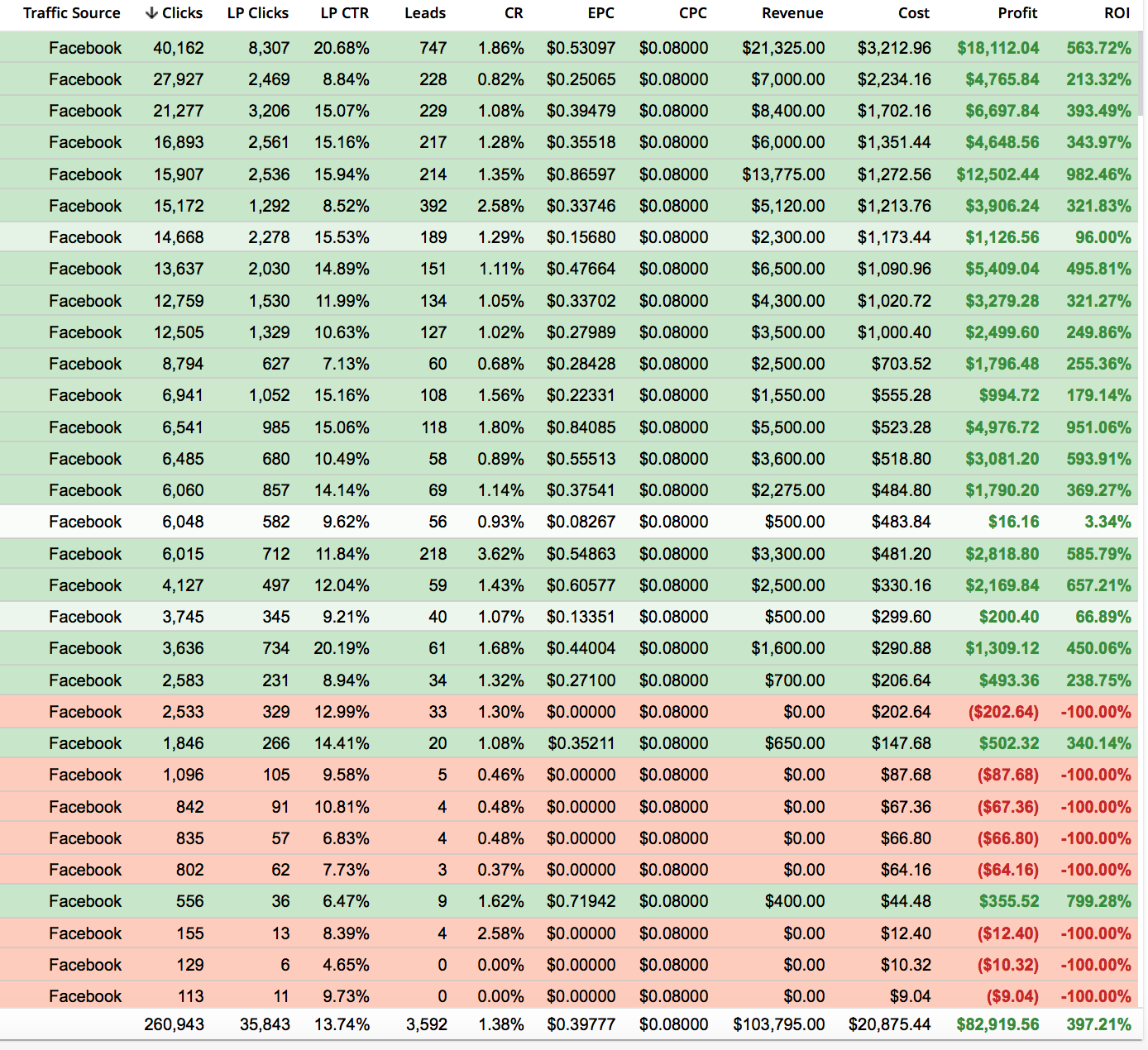Click the Clicks value 6,485

coord(183,459)
